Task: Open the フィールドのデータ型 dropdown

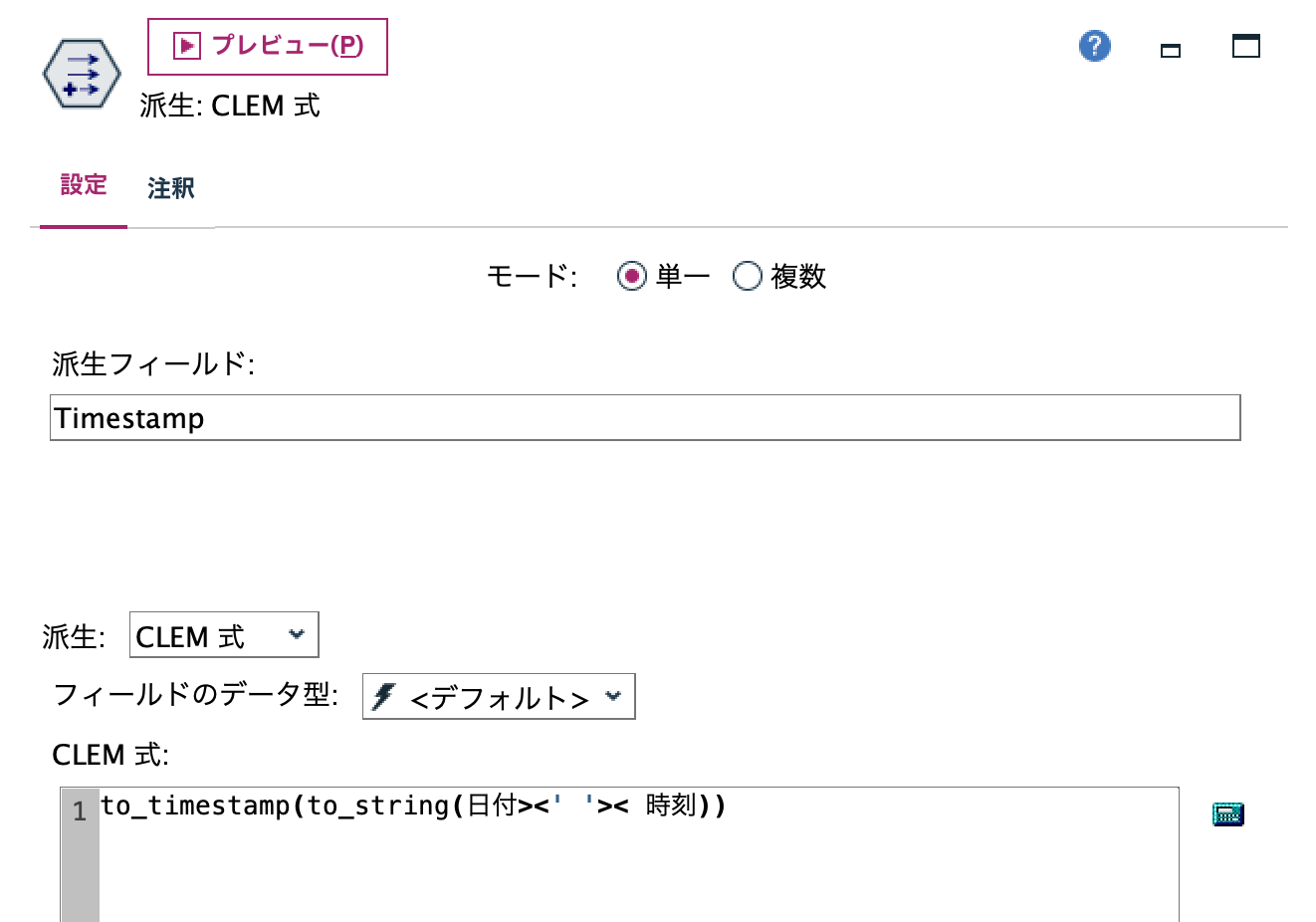Action: [498, 696]
